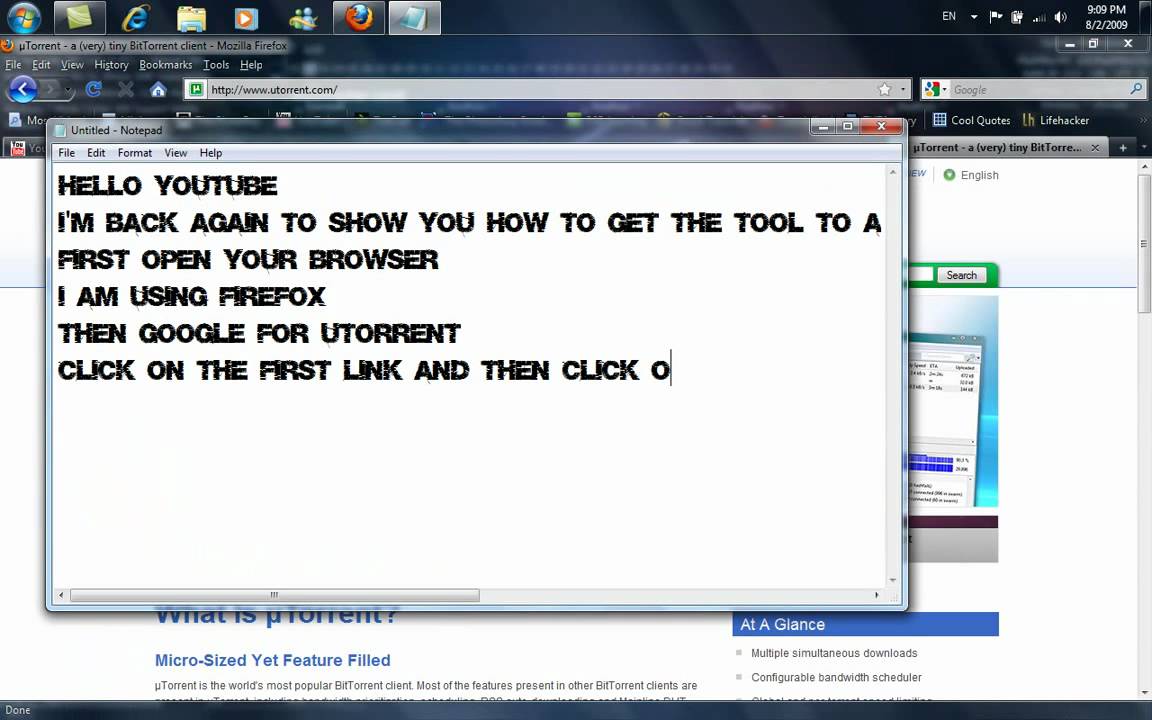Open the Windows Start orb
This screenshot has height=720, width=1152.
coord(24,17)
